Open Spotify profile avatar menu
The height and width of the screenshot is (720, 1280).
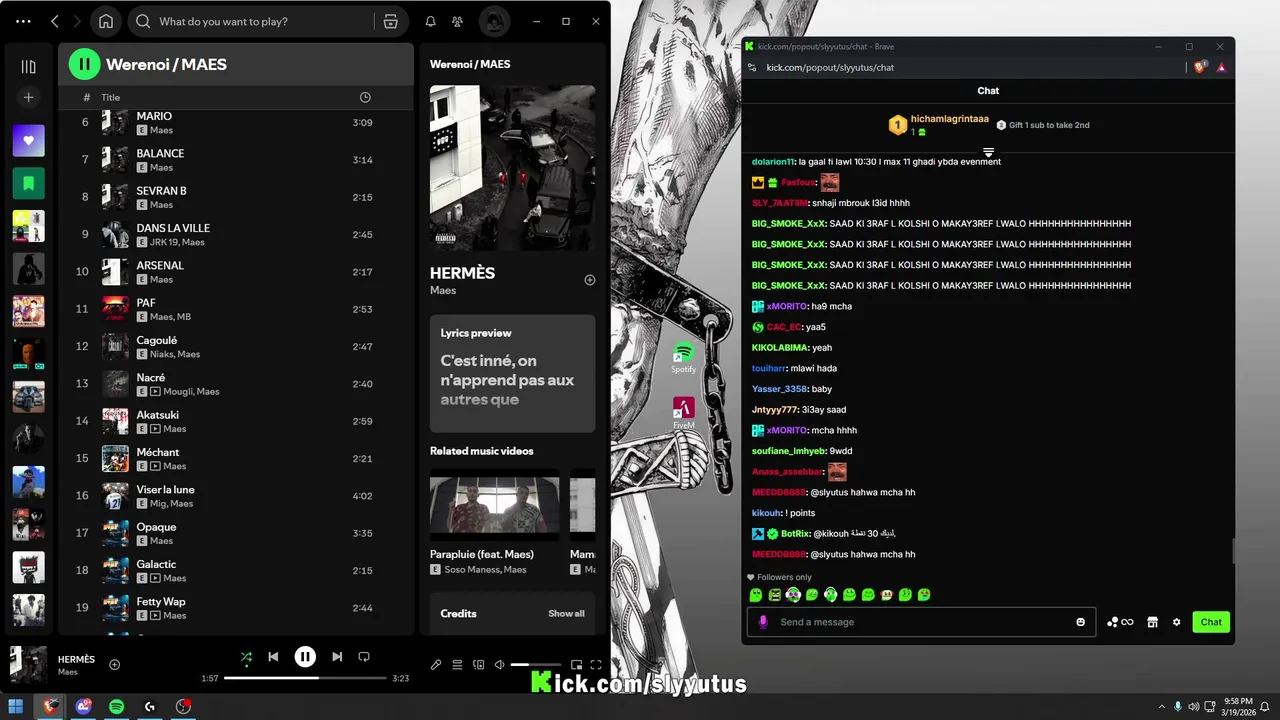tap(493, 21)
